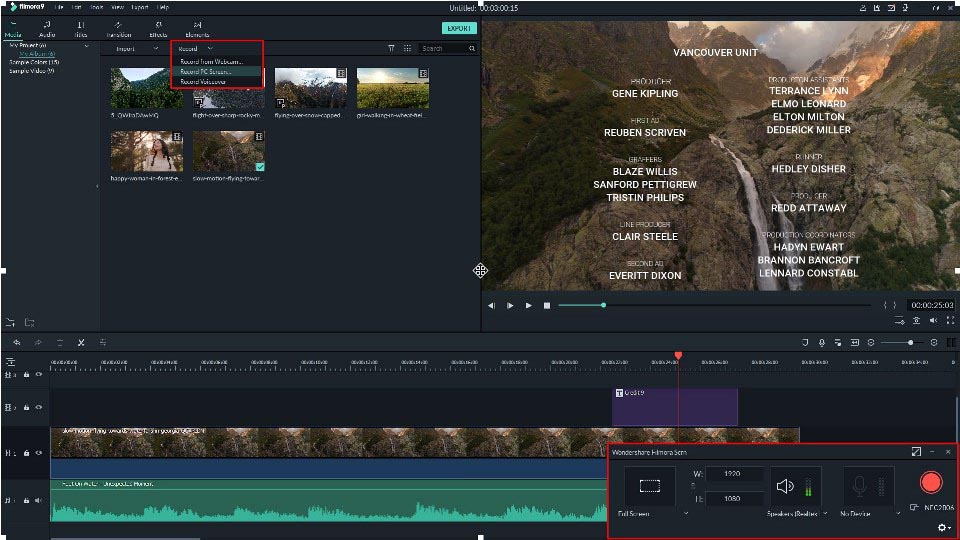Switch to the Titles tab
Viewport: 960px width, 540px height.
pos(81,29)
